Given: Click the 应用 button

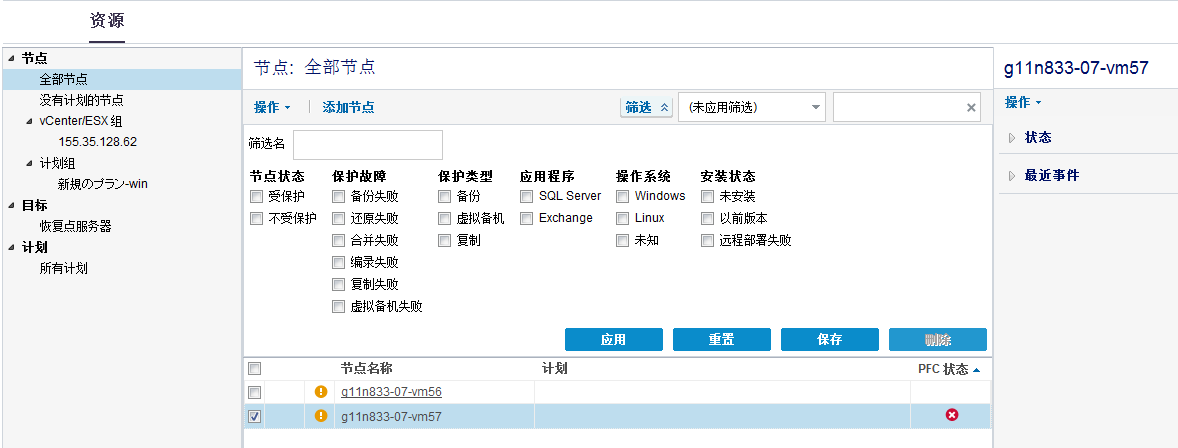Looking at the screenshot, I should tap(613, 340).
